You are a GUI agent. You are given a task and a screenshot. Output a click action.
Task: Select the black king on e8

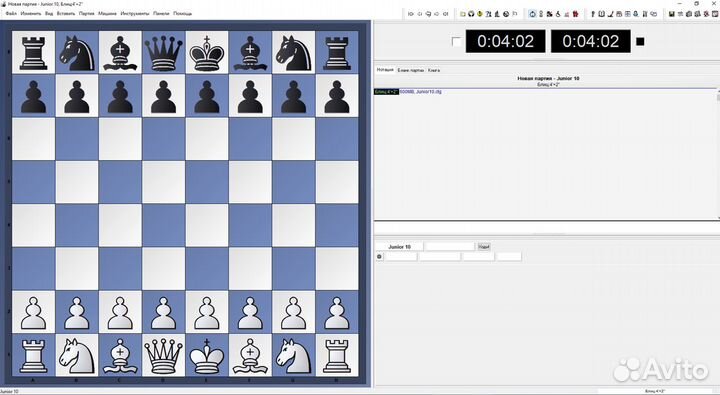pyautogui.click(x=207, y=52)
